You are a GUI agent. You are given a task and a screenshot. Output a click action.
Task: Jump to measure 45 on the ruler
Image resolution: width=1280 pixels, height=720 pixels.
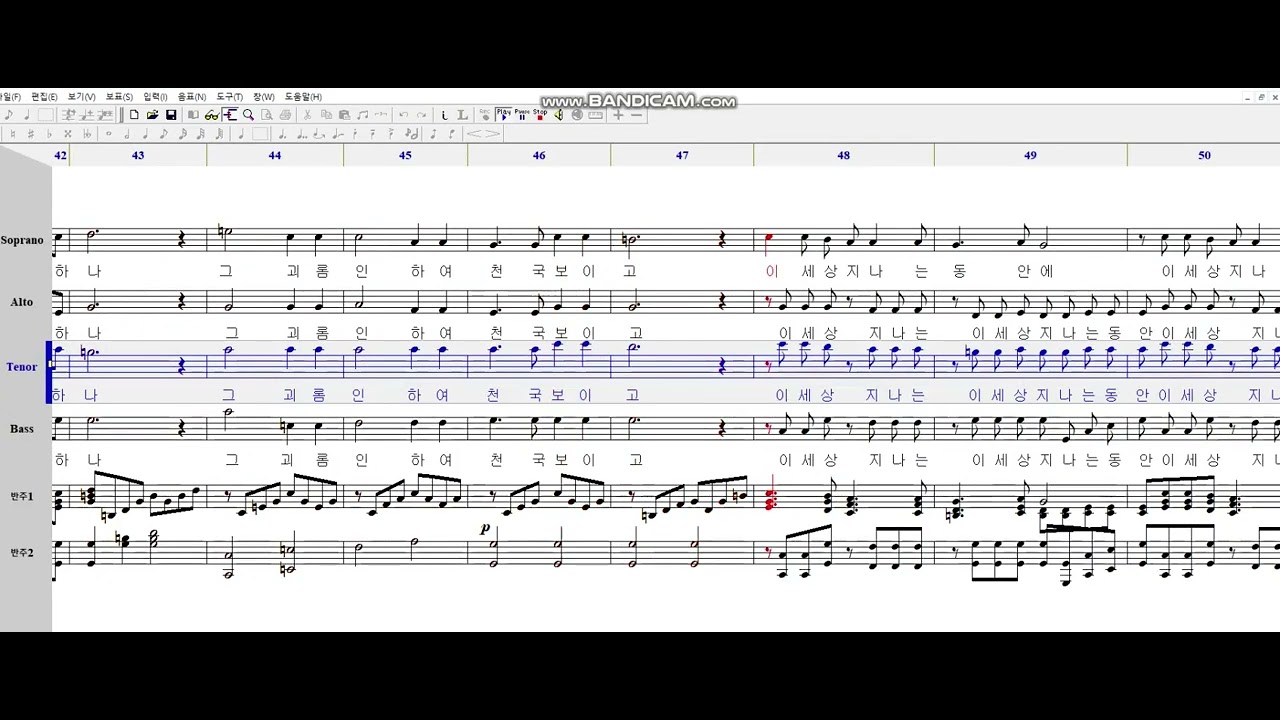point(405,155)
